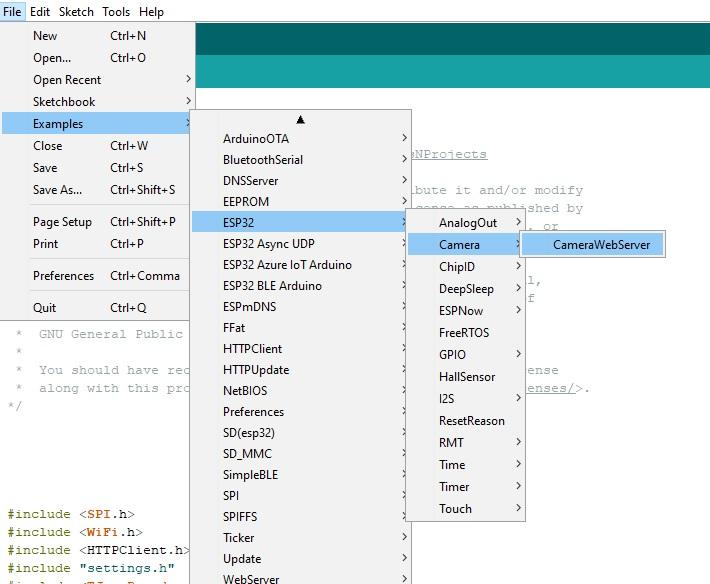
Task: Open the Edit menu
Action: [40, 11]
